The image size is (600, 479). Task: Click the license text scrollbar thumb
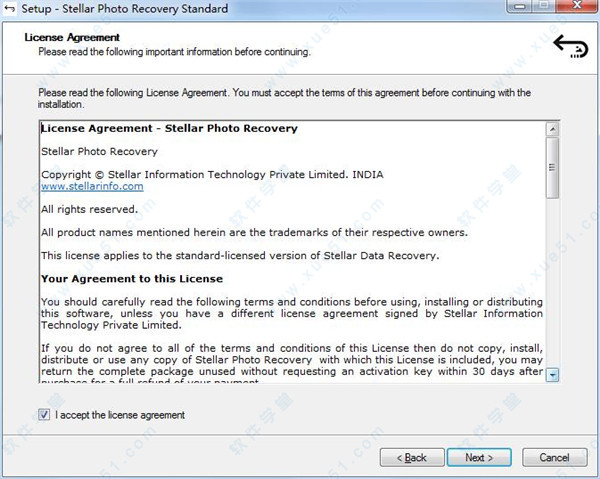552,168
